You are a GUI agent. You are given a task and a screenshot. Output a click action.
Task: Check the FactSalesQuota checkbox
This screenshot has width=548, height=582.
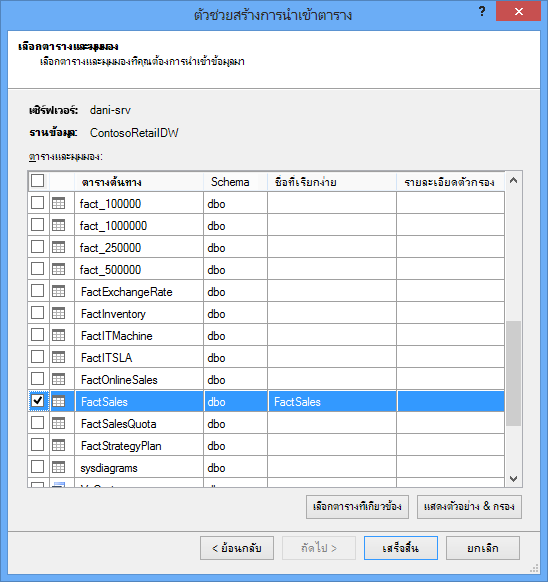[x=37, y=422]
